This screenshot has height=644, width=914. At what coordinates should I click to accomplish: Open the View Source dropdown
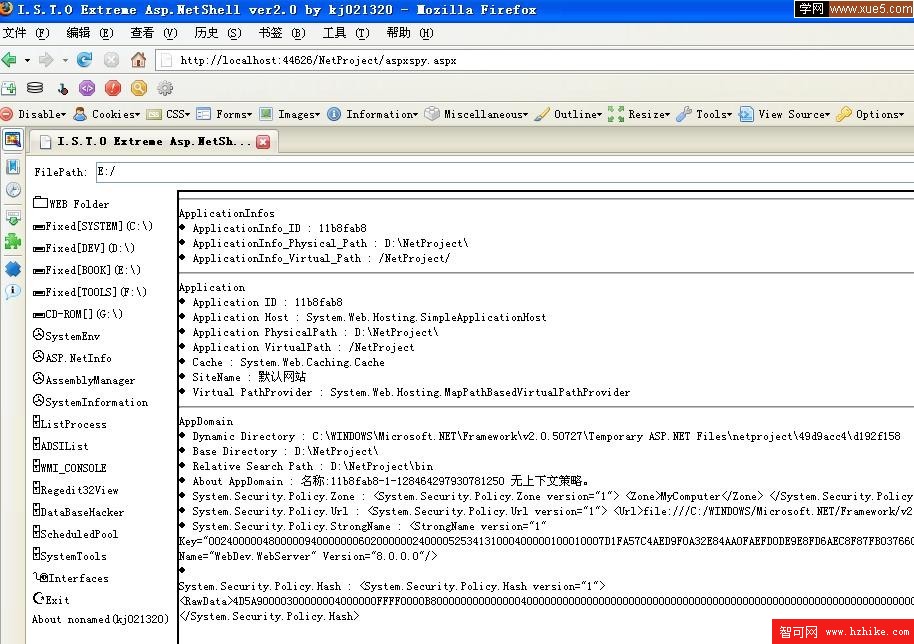click(x=785, y=114)
